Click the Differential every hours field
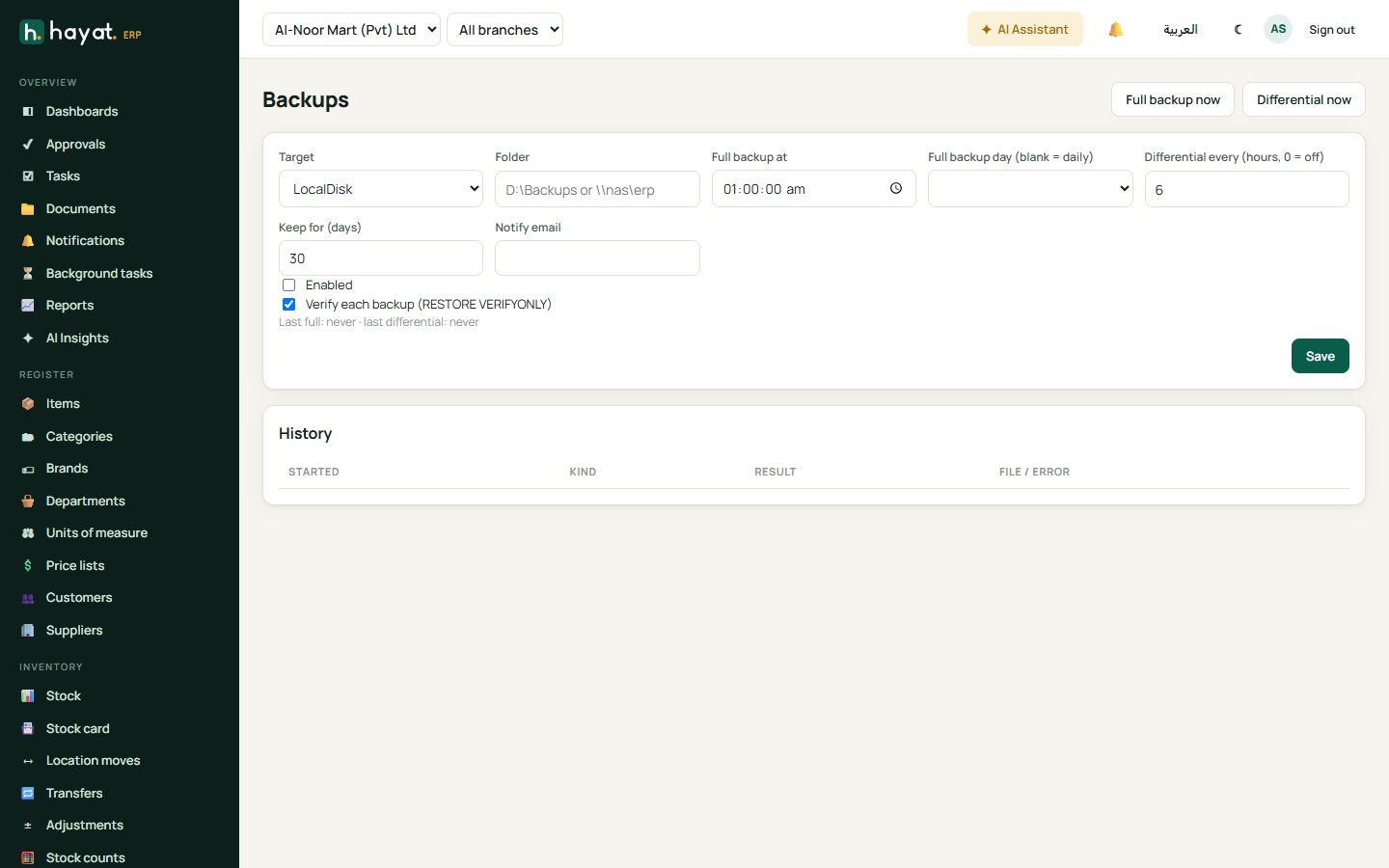 [1246, 189]
